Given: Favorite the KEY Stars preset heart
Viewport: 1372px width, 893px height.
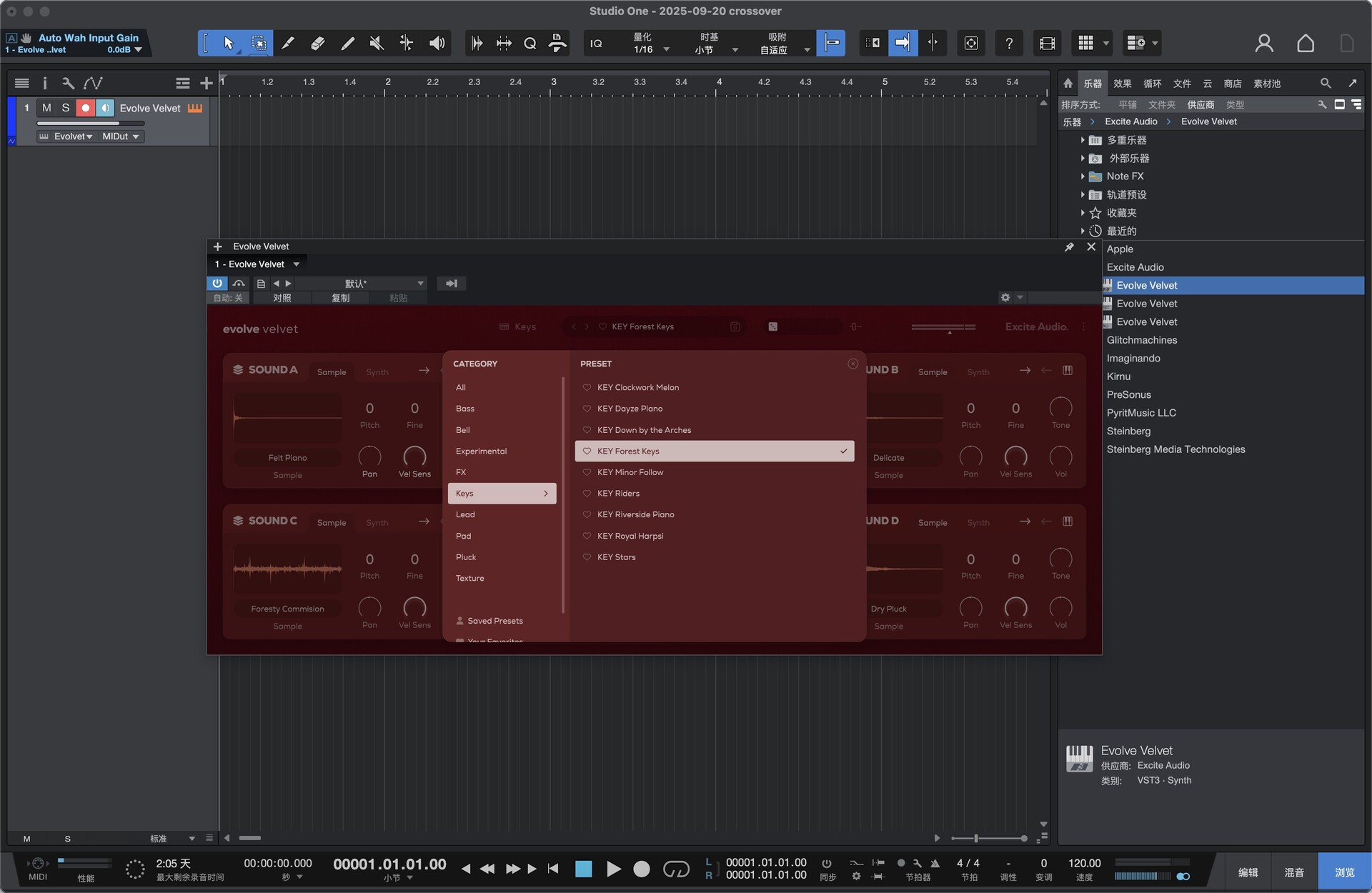Looking at the screenshot, I should pos(587,557).
